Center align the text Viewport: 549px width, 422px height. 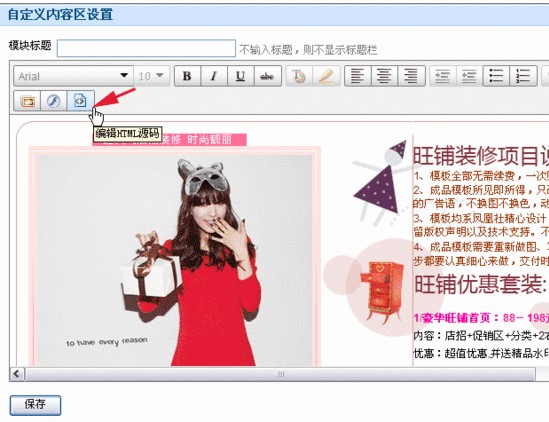coord(384,76)
